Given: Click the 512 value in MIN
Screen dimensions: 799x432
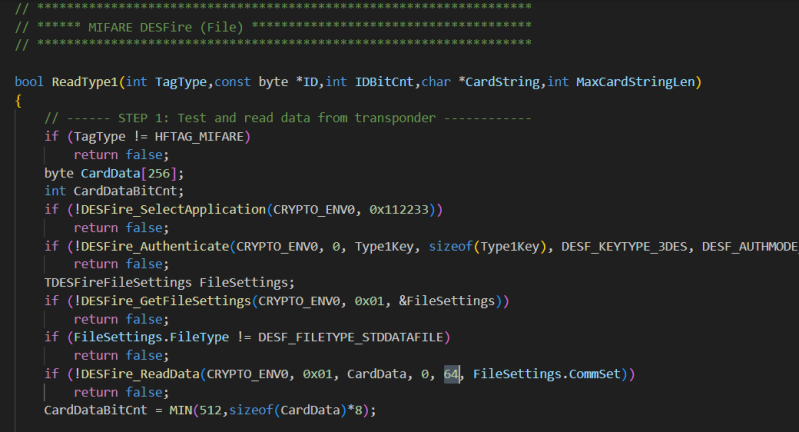Looking at the screenshot, I should click(x=210, y=410).
